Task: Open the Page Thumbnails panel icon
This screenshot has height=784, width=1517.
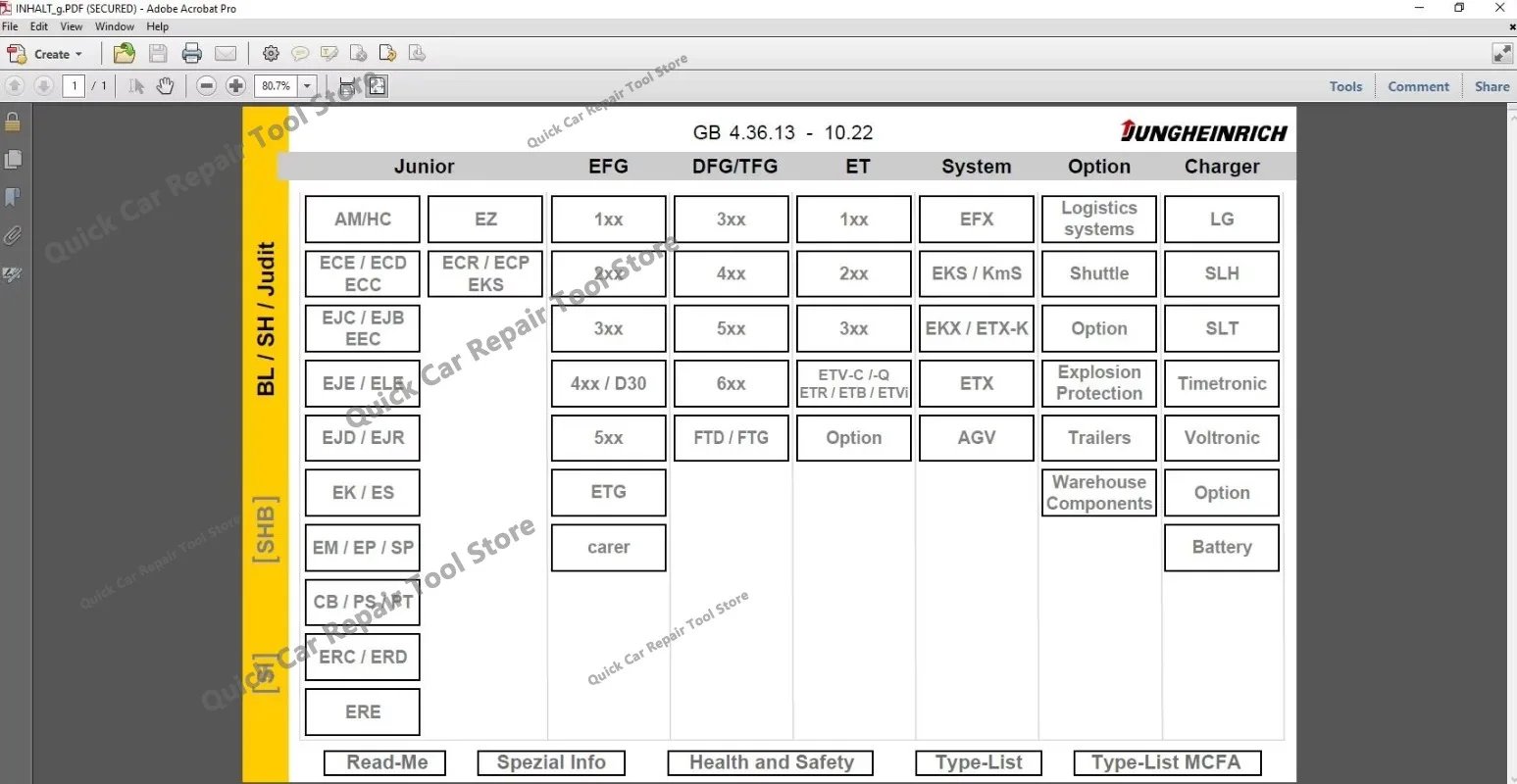Action: [x=13, y=160]
